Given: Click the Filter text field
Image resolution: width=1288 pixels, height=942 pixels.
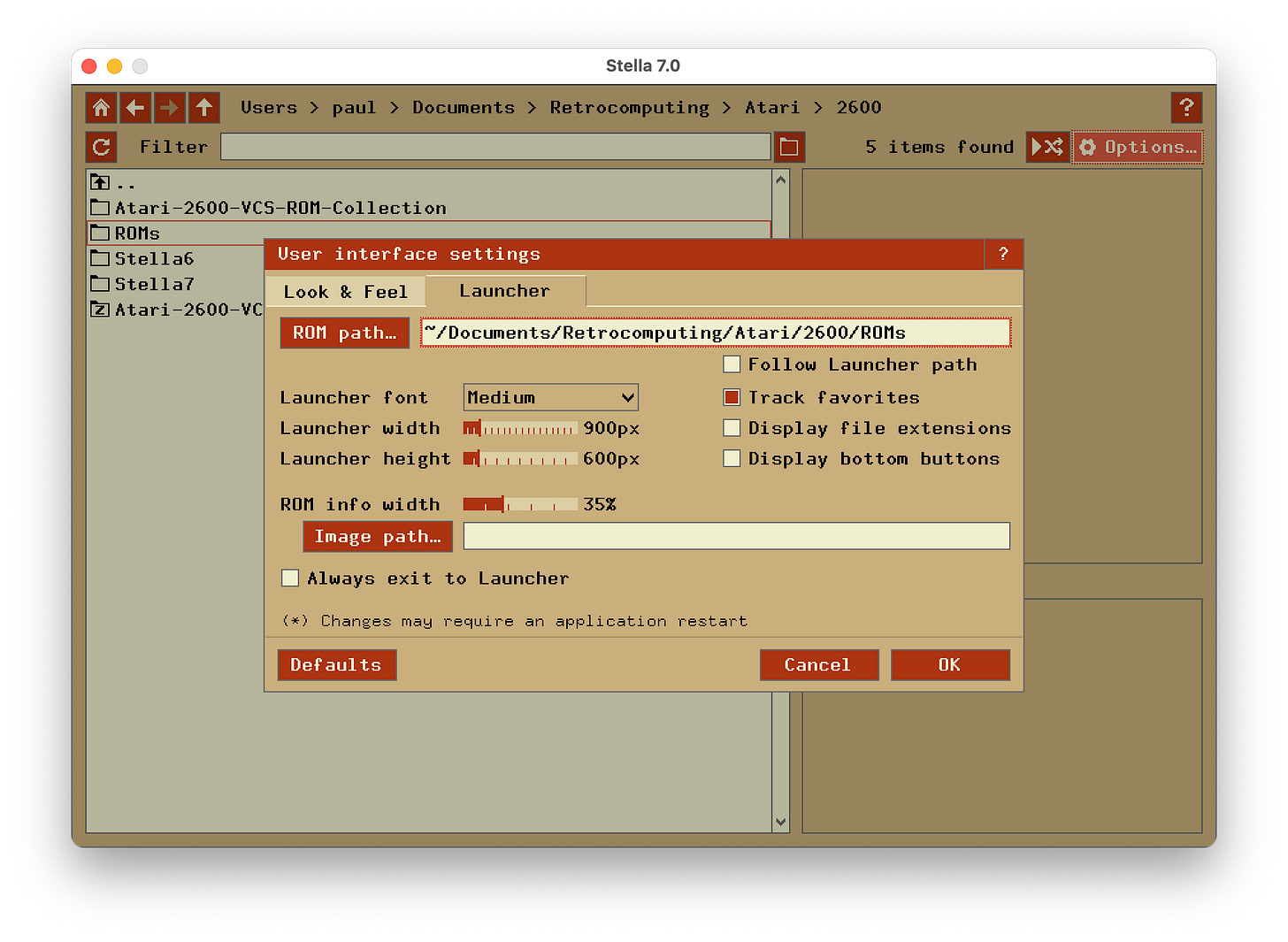Looking at the screenshot, I should pos(495,147).
